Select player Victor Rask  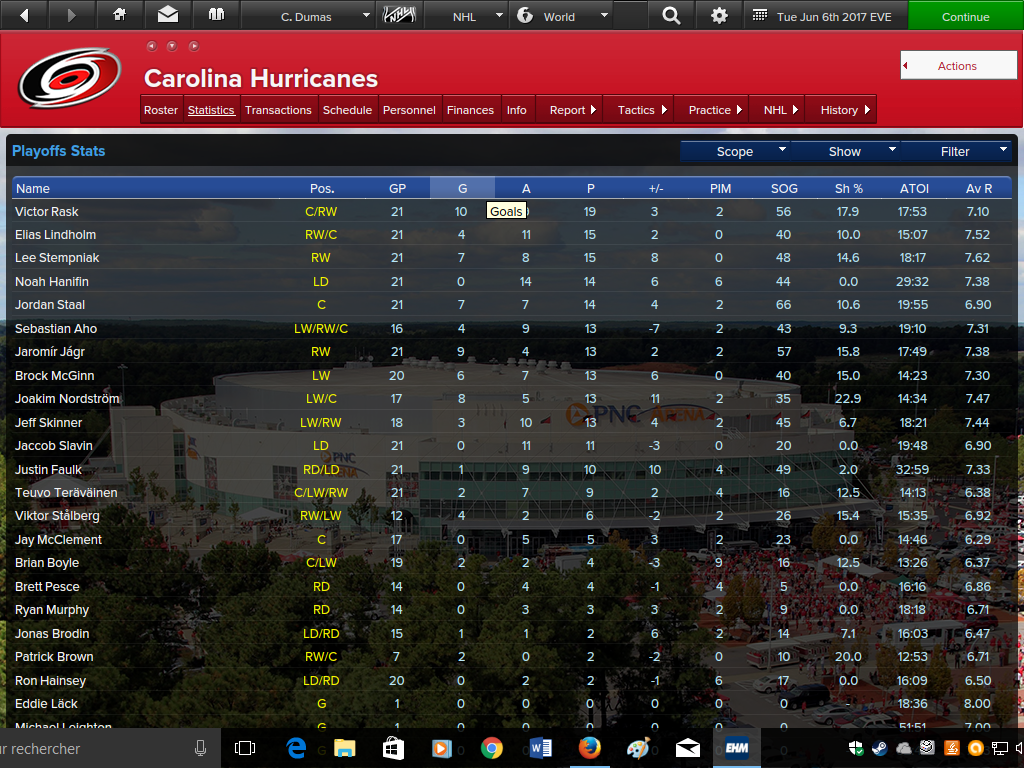pos(46,212)
